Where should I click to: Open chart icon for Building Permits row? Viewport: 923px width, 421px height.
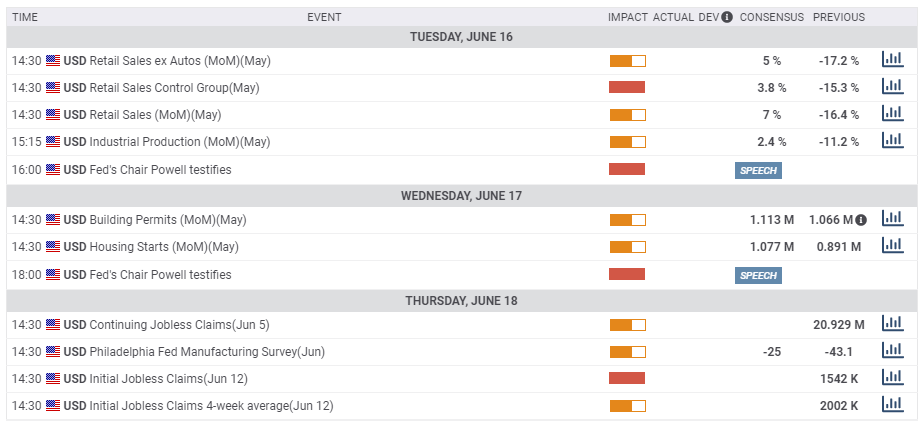pos(892,218)
